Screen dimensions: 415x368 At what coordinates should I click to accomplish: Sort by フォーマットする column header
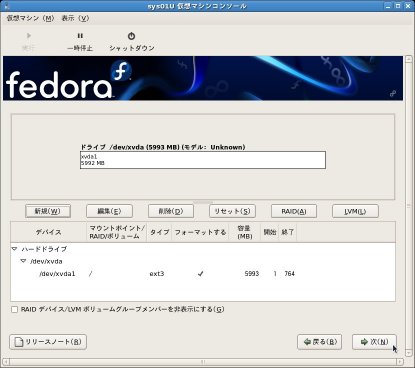click(x=200, y=232)
